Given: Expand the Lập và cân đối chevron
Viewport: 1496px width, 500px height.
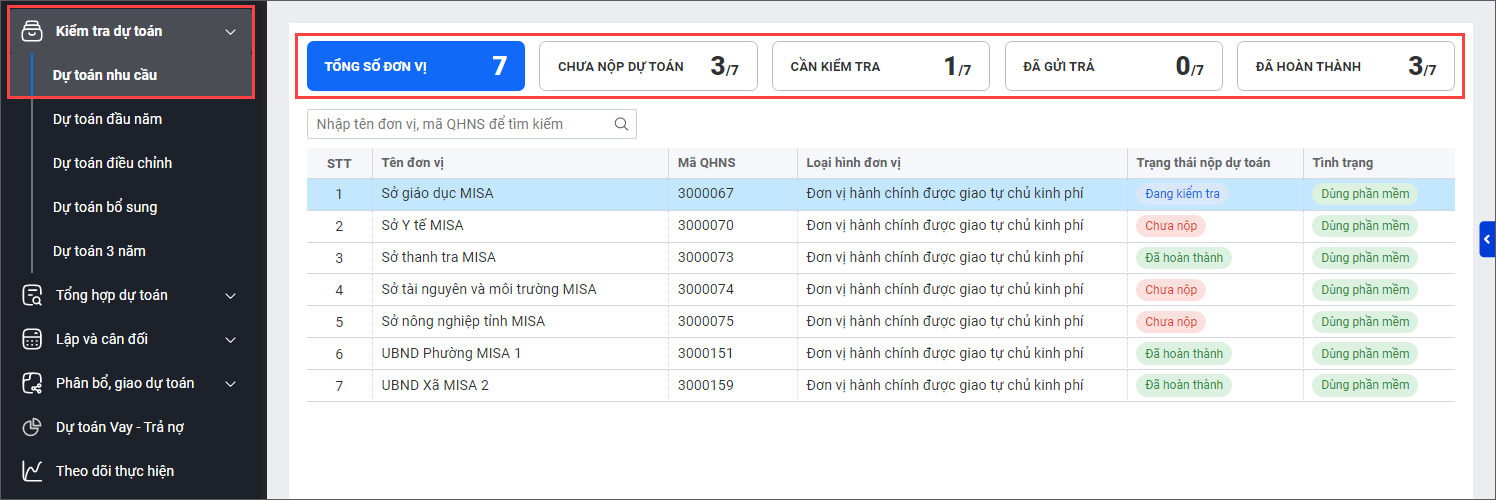Looking at the screenshot, I should click(231, 340).
